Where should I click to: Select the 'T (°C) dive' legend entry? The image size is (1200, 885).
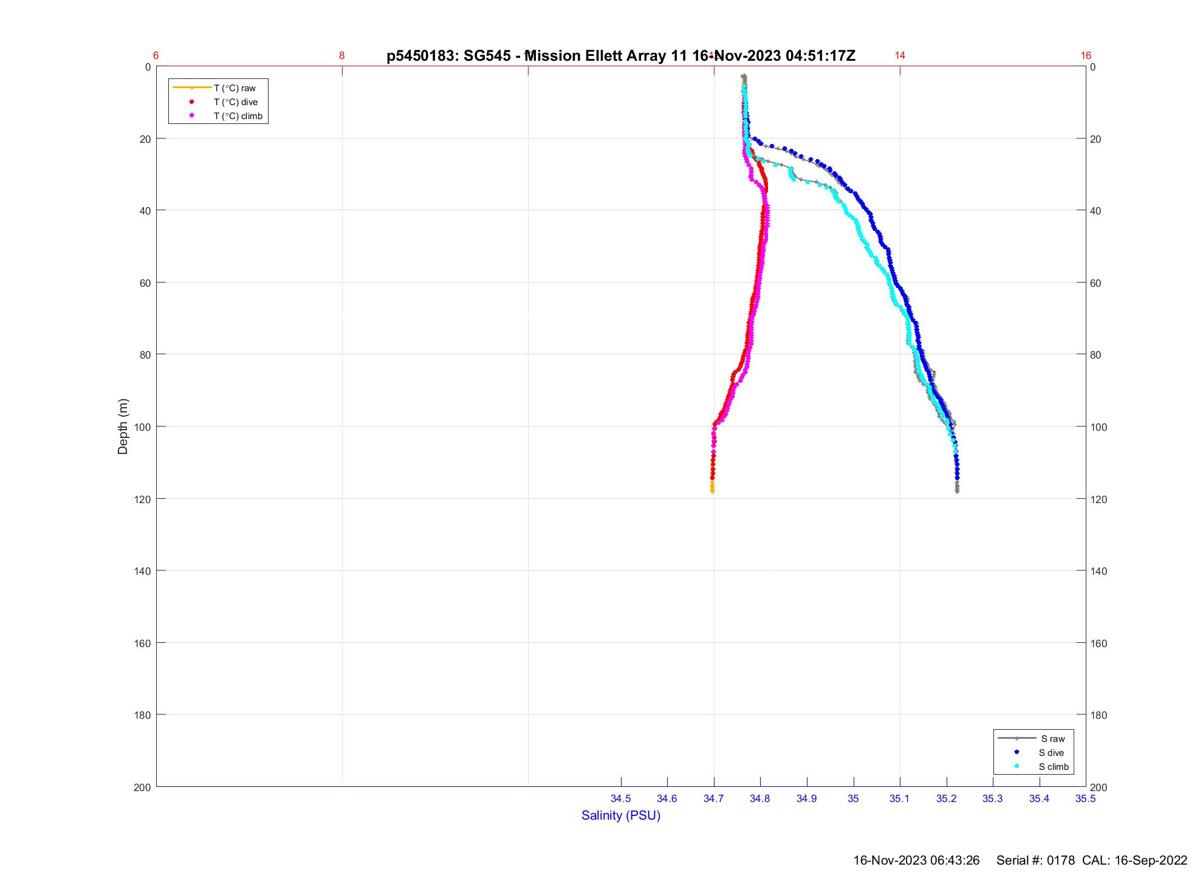217,102
